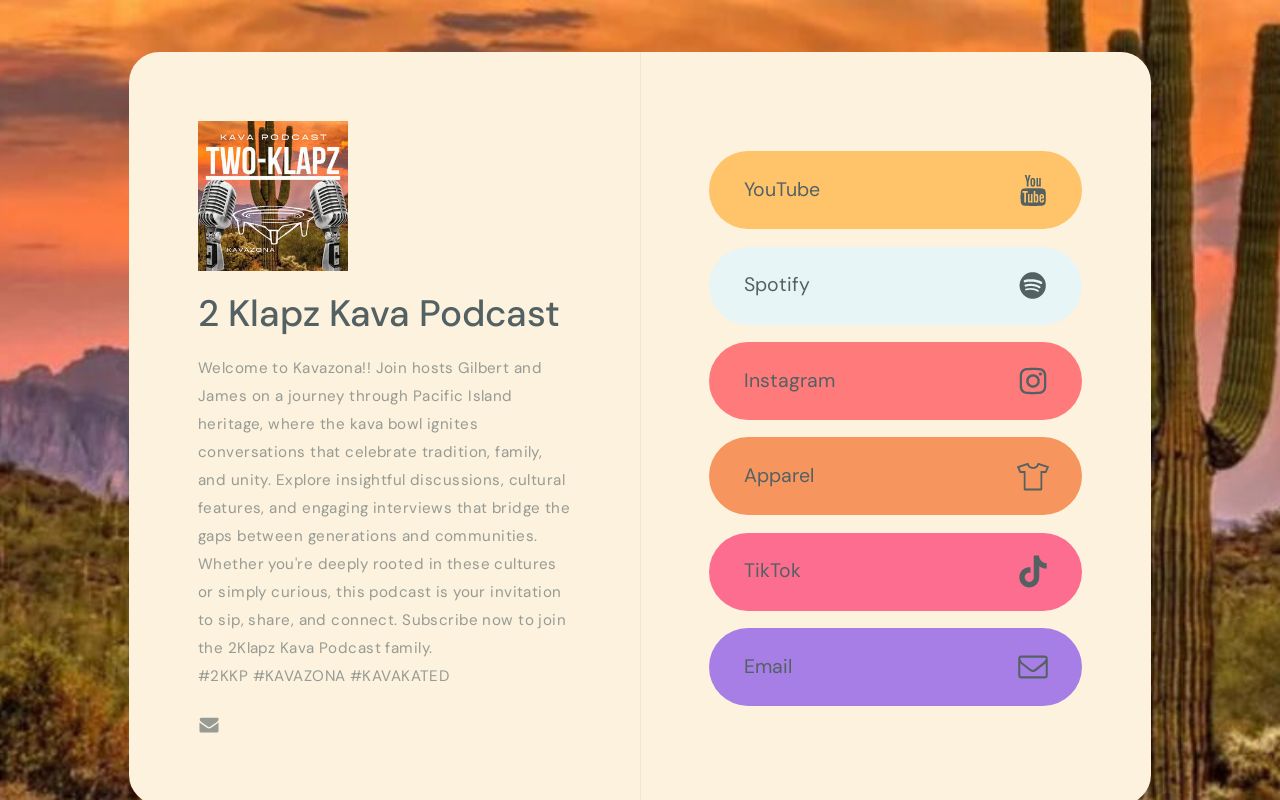Open the YouTube channel link
Viewport: 1280px width, 800px height.
click(895, 190)
